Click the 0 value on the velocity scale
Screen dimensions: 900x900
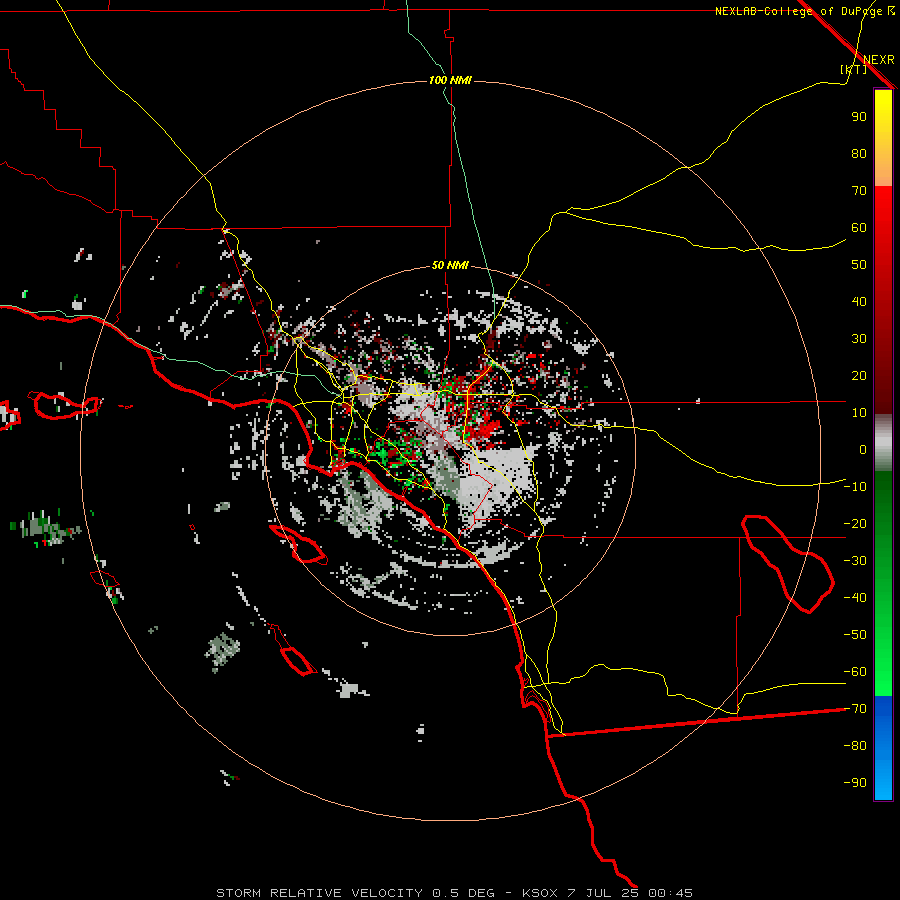[863, 449]
